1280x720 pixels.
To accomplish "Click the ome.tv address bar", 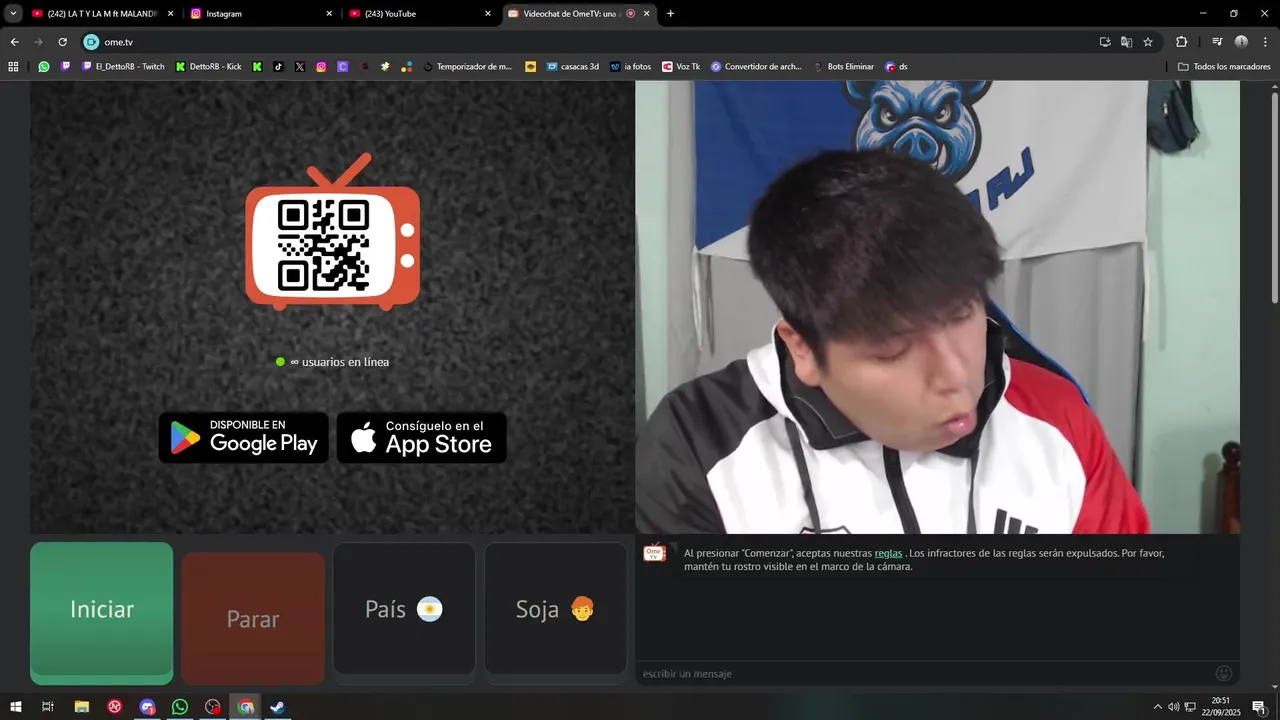I will (600, 42).
